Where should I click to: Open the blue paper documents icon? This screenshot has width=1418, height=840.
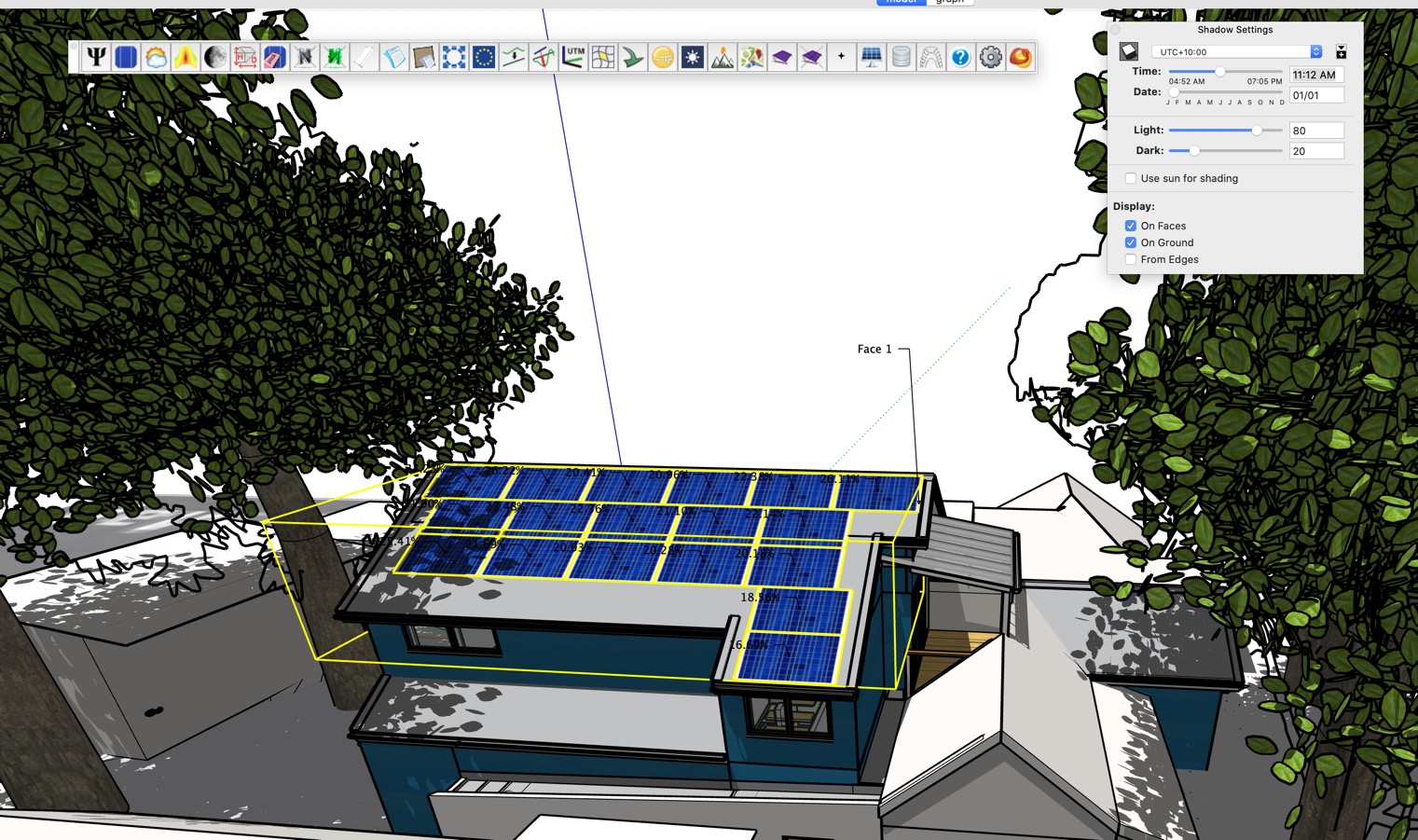click(394, 58)
